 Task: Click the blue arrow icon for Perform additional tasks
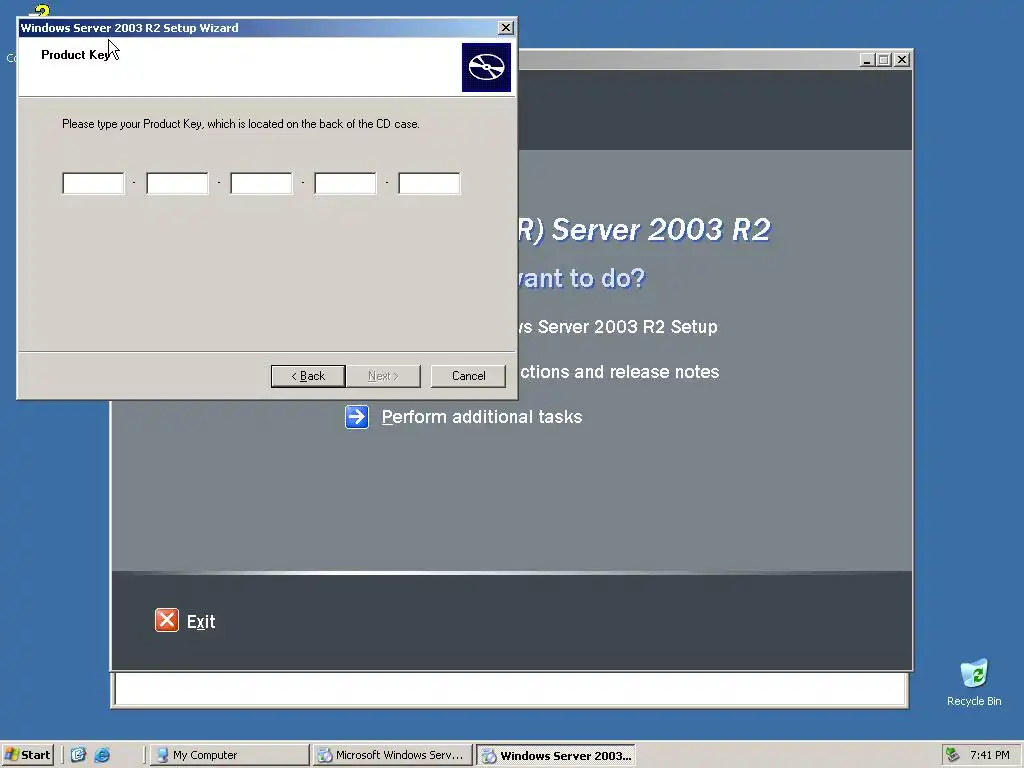pos(357,417)
